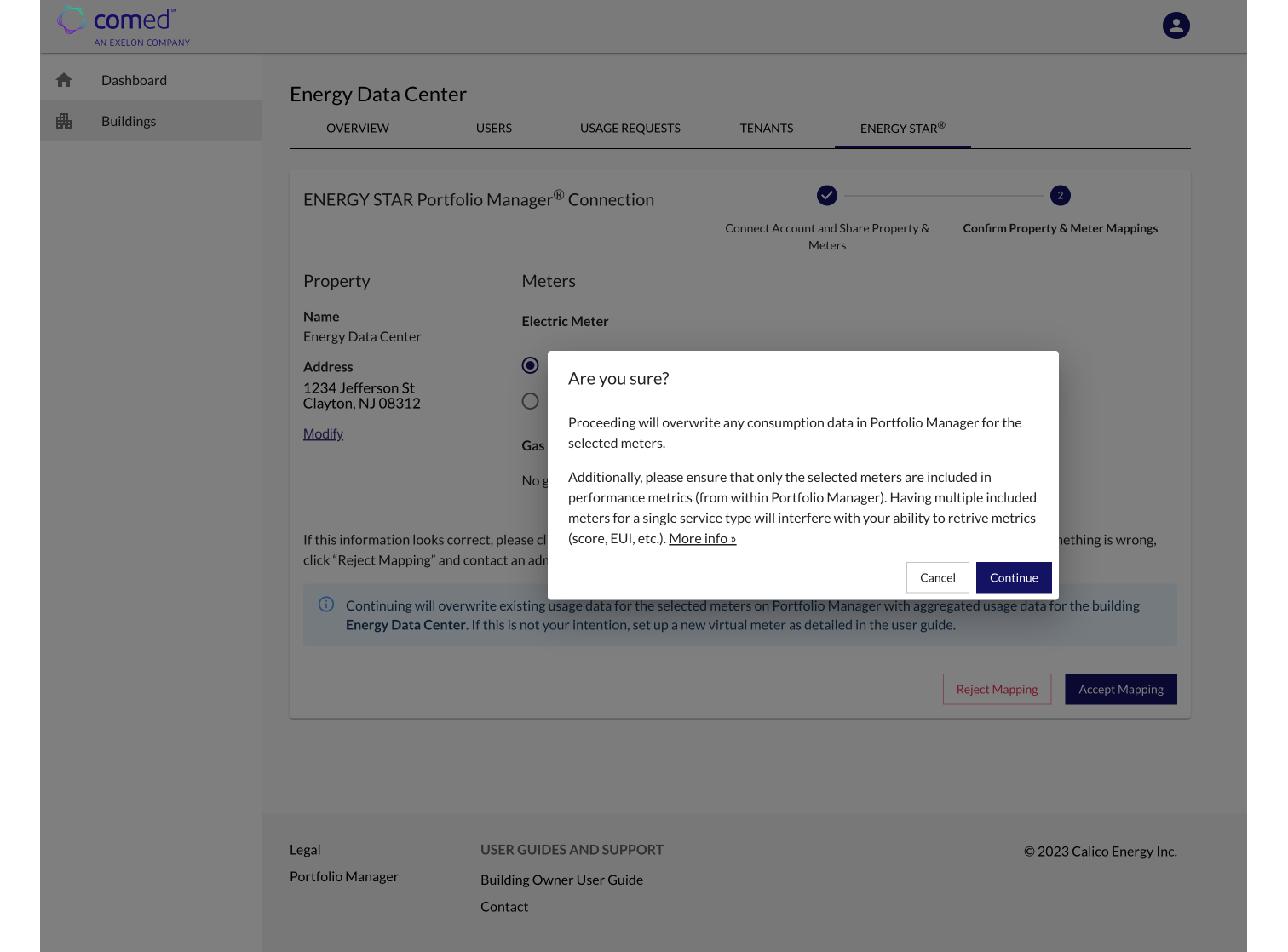Open the Usage Requests tab
This screenshot has width=1288, height=952.
630,129
